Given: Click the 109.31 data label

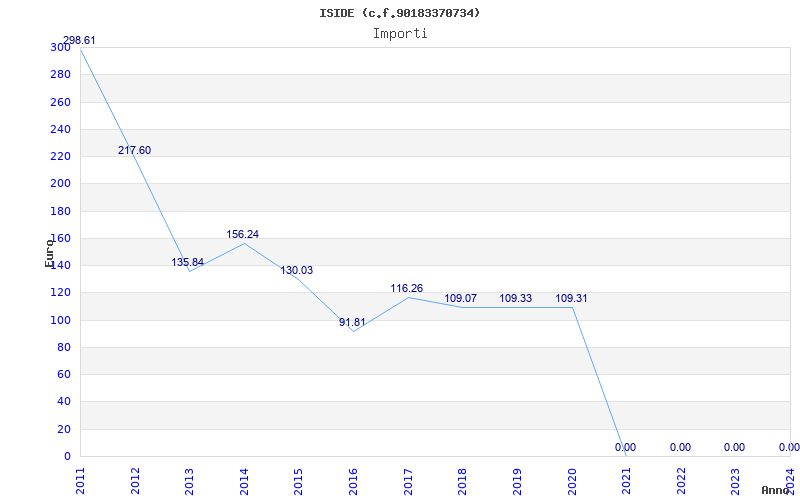Looking at the screenshot, I should click(x=571, y=298).
